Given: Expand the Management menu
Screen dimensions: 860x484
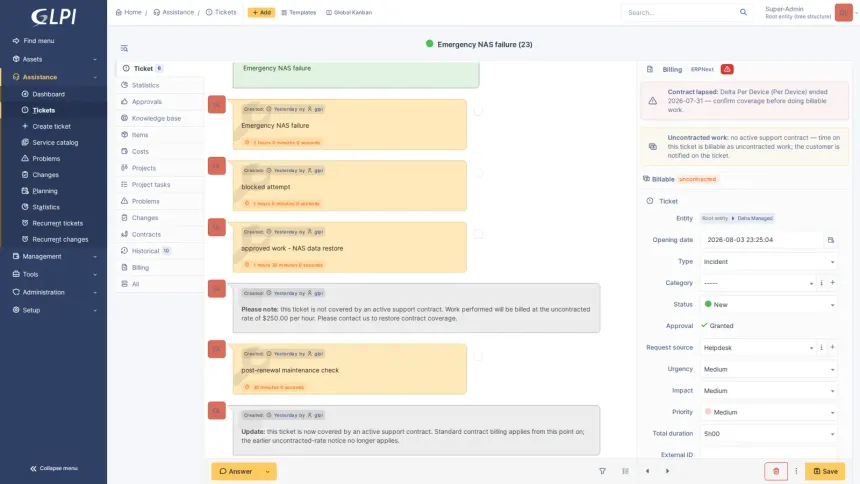Looking at the screenshot, I should [x=53, y=256].
